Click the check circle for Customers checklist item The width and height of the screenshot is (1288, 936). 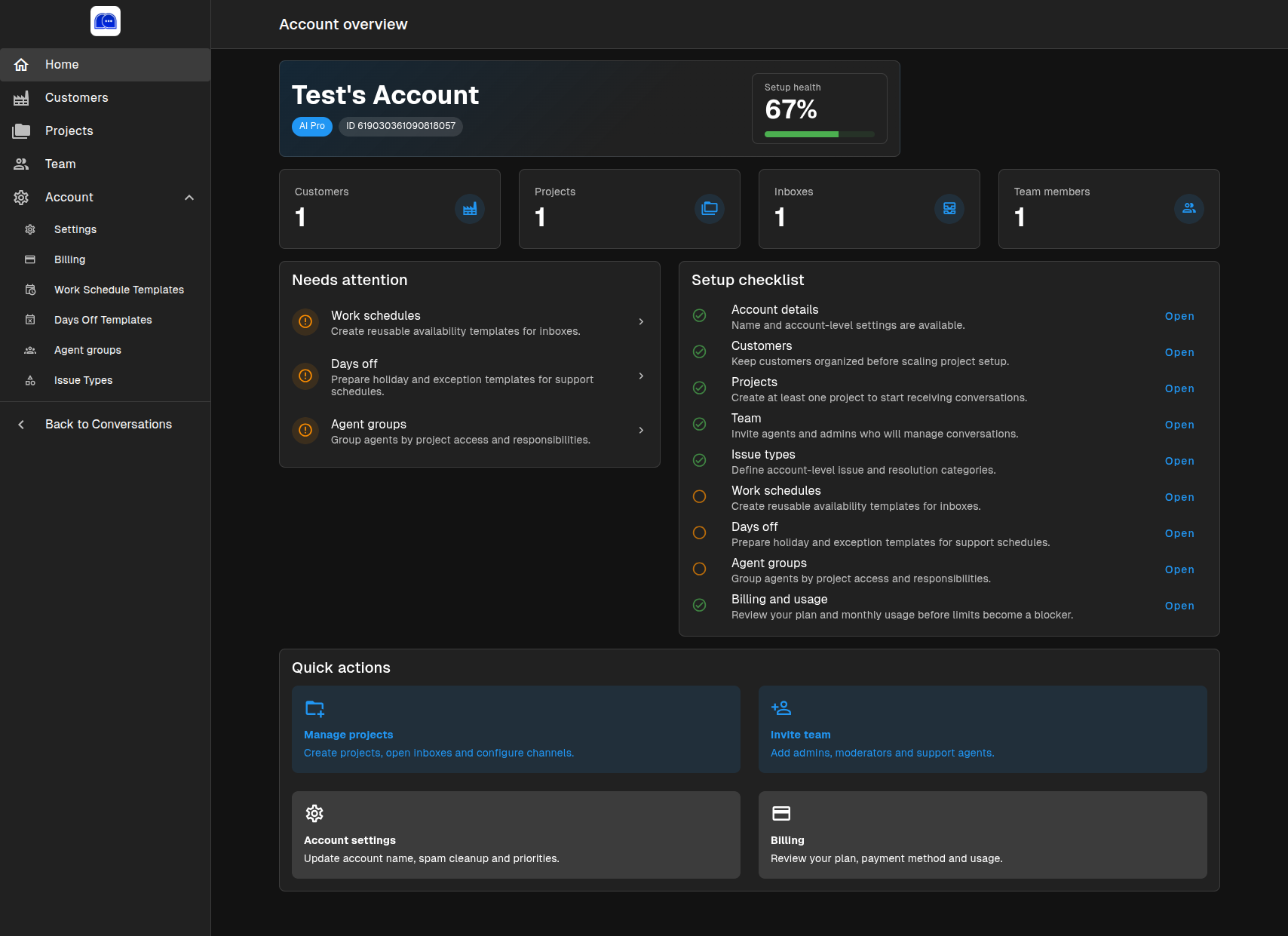(x=700, y=352)
